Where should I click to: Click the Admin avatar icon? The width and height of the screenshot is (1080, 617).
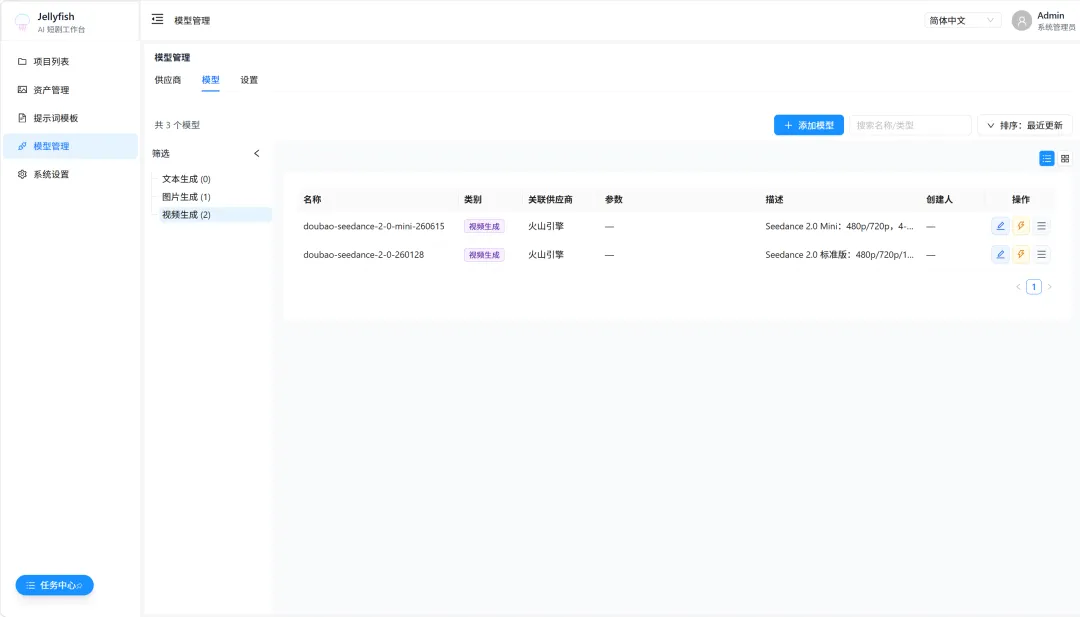click(1021, 21)
